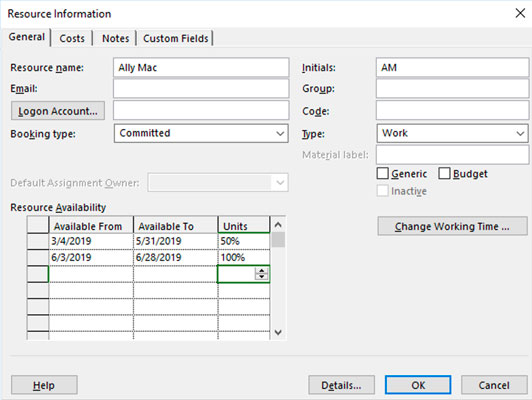Open the Notes tab

[115, 38]
